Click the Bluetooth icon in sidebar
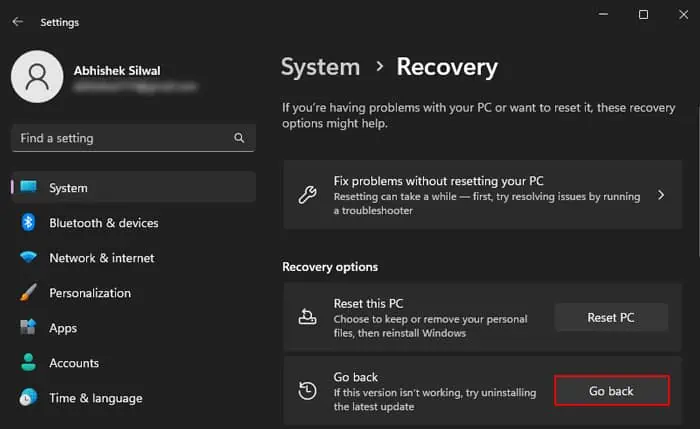Viewport: 700px width, 429px height. pyautogui.click(x=29, y=223)
